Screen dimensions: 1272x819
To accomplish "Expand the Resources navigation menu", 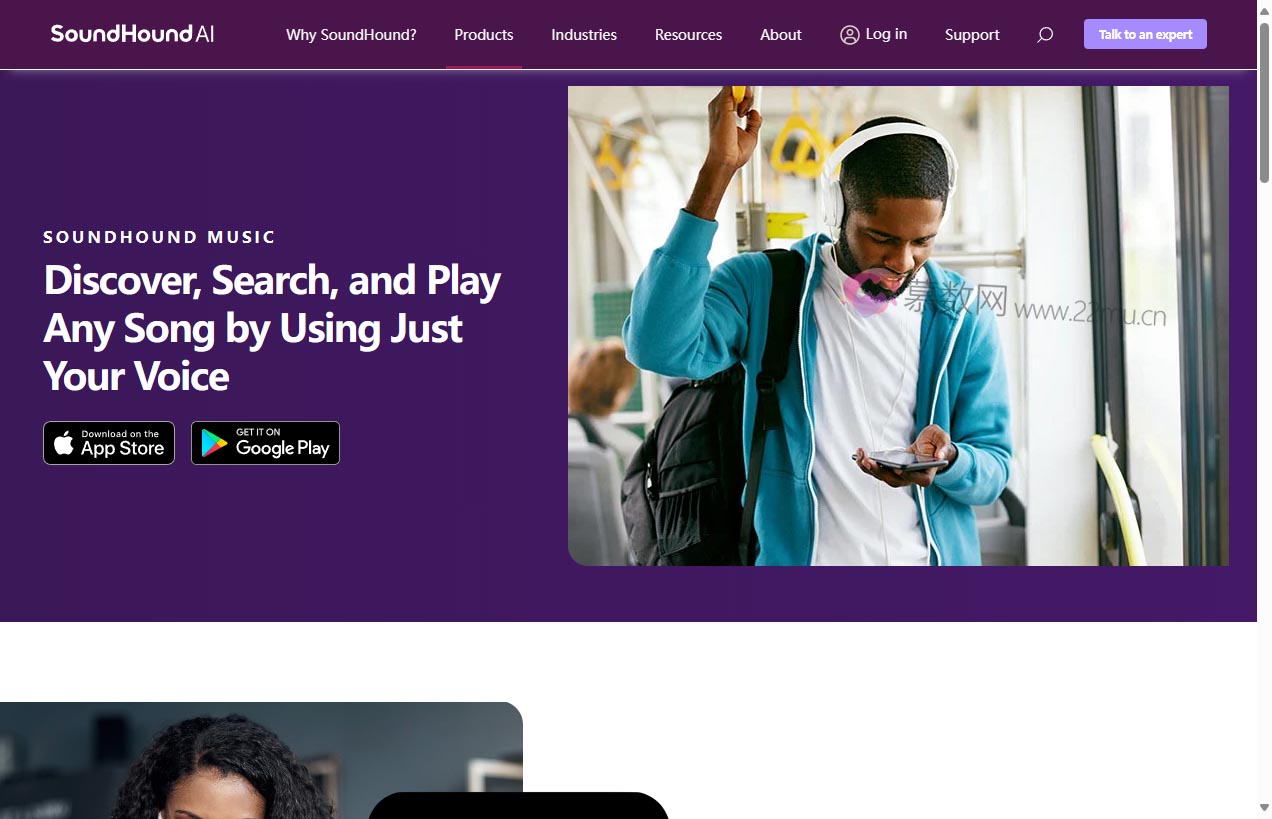I will [x=688, y=35].
